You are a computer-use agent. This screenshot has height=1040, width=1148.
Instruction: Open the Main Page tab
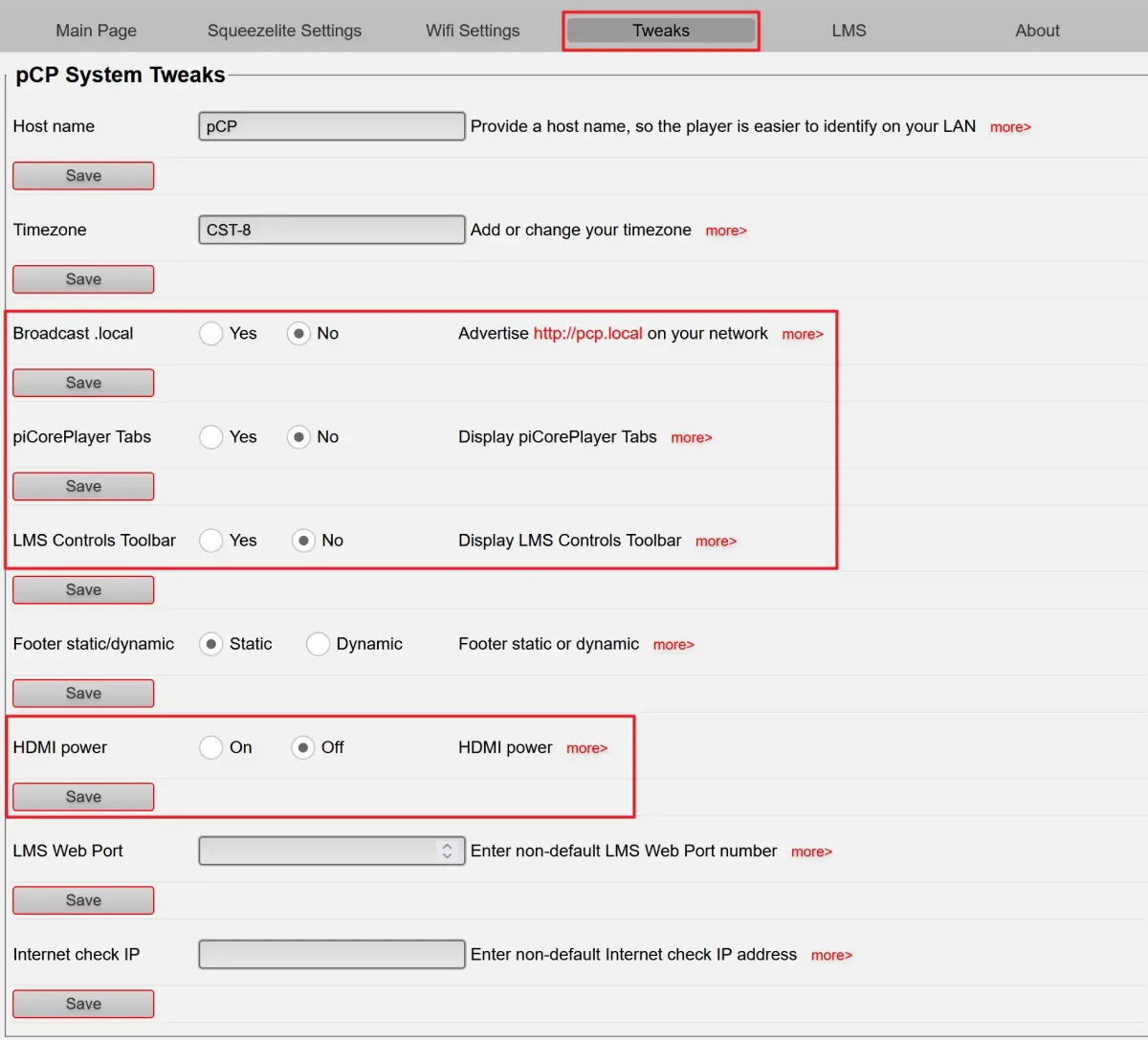point(97,31)
